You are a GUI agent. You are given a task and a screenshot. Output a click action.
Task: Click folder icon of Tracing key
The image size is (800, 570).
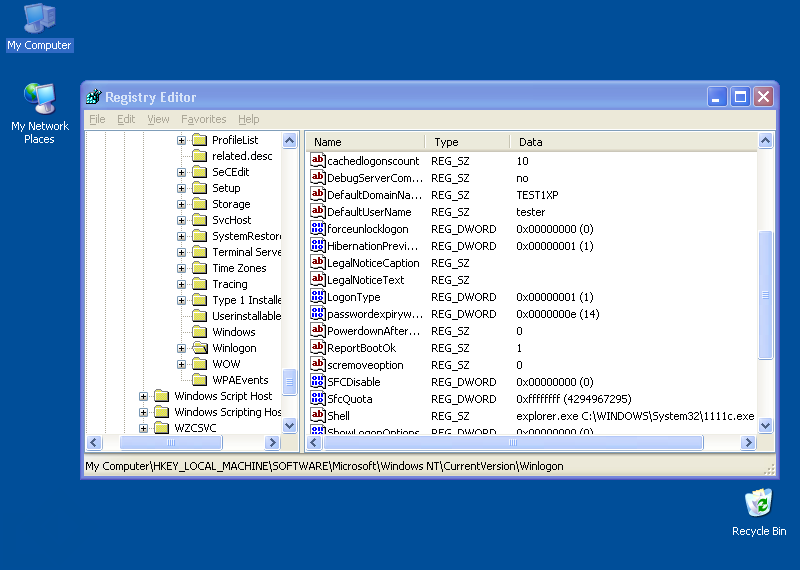tap(199, 284)
